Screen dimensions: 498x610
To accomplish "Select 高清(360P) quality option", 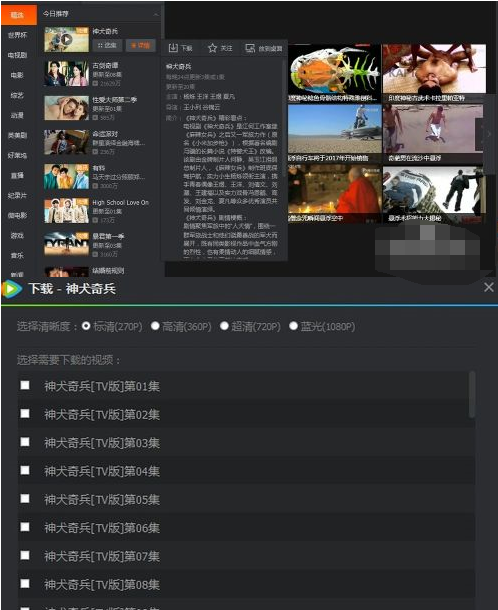I will coord(155,326).
